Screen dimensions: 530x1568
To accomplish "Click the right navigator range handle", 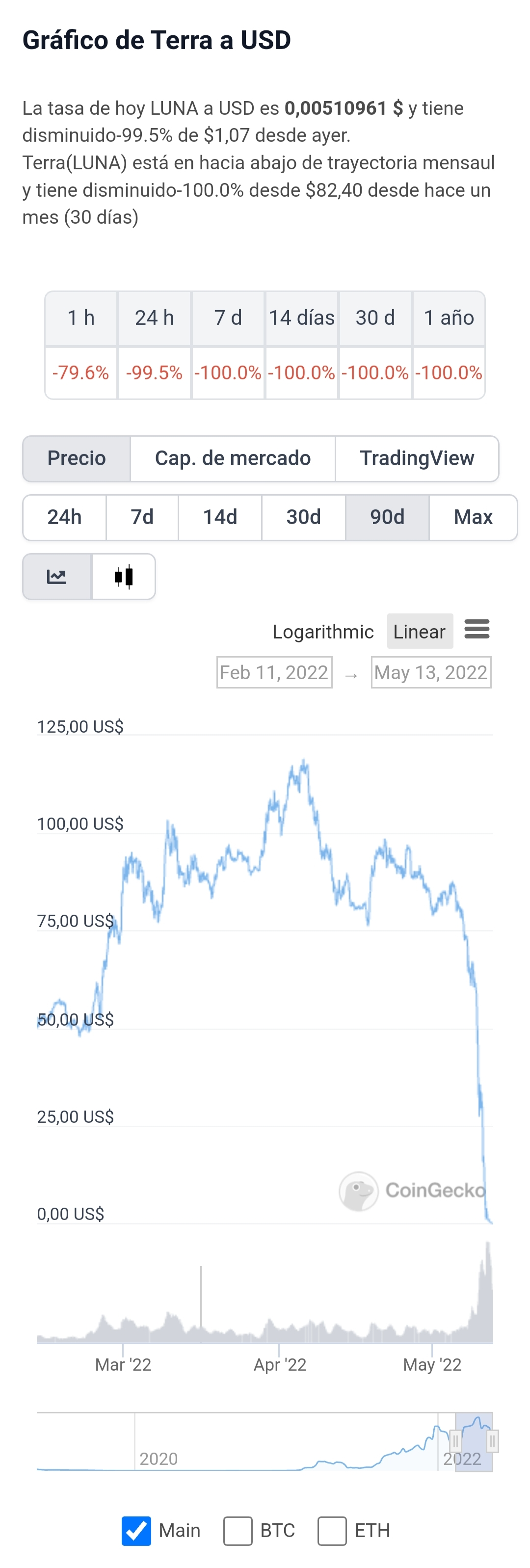I will 492,1441.
